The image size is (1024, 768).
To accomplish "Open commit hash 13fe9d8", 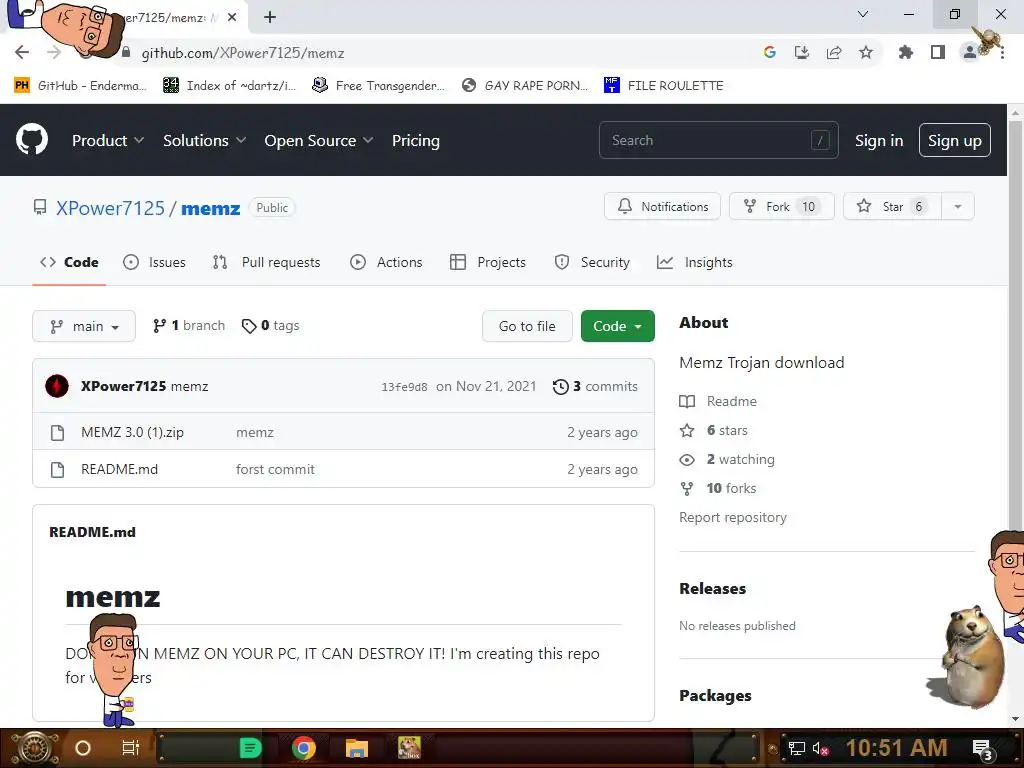I will coord(404,387).
